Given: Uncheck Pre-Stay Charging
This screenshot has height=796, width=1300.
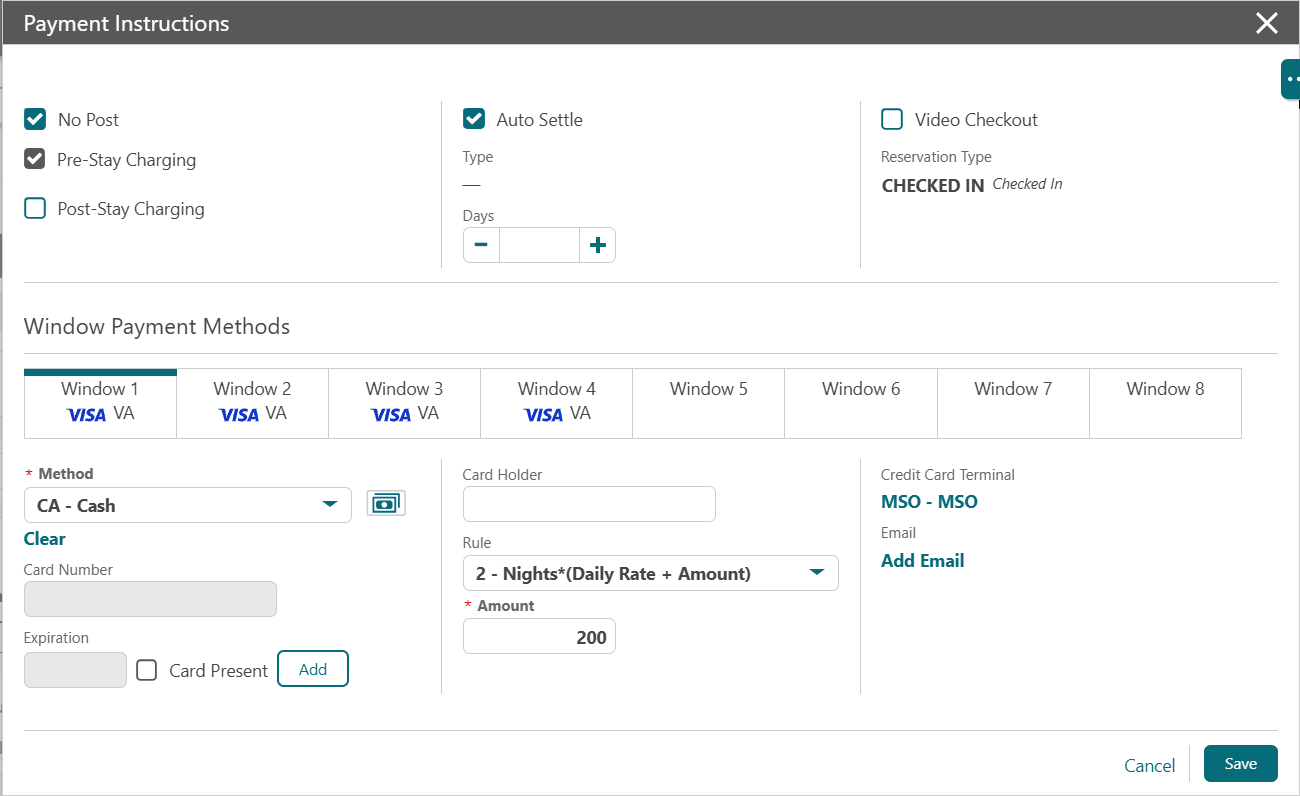Looking at the screenshot, I should [35, 159].
